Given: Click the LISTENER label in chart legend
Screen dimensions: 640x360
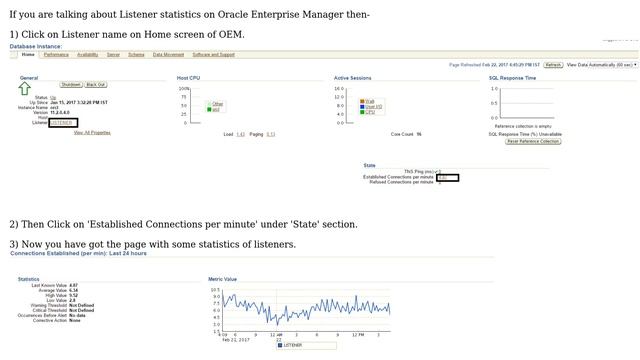Looking at the screenshot, I should click(293, 345).
